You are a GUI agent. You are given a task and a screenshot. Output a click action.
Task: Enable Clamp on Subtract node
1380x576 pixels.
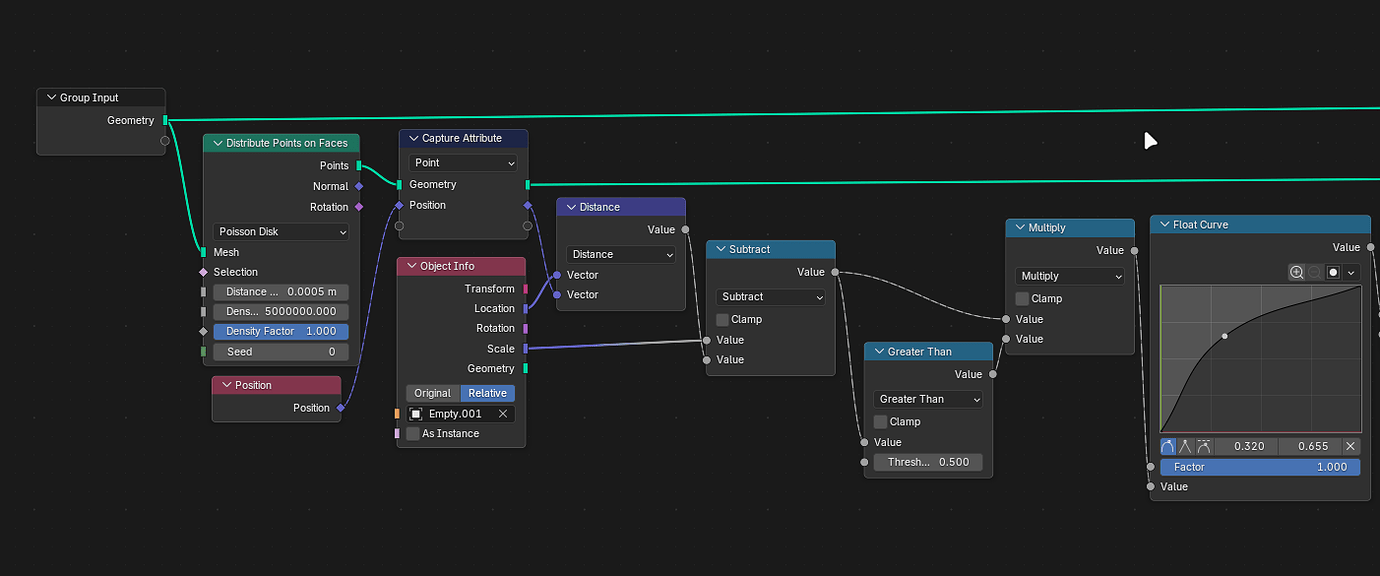(722, 320)
